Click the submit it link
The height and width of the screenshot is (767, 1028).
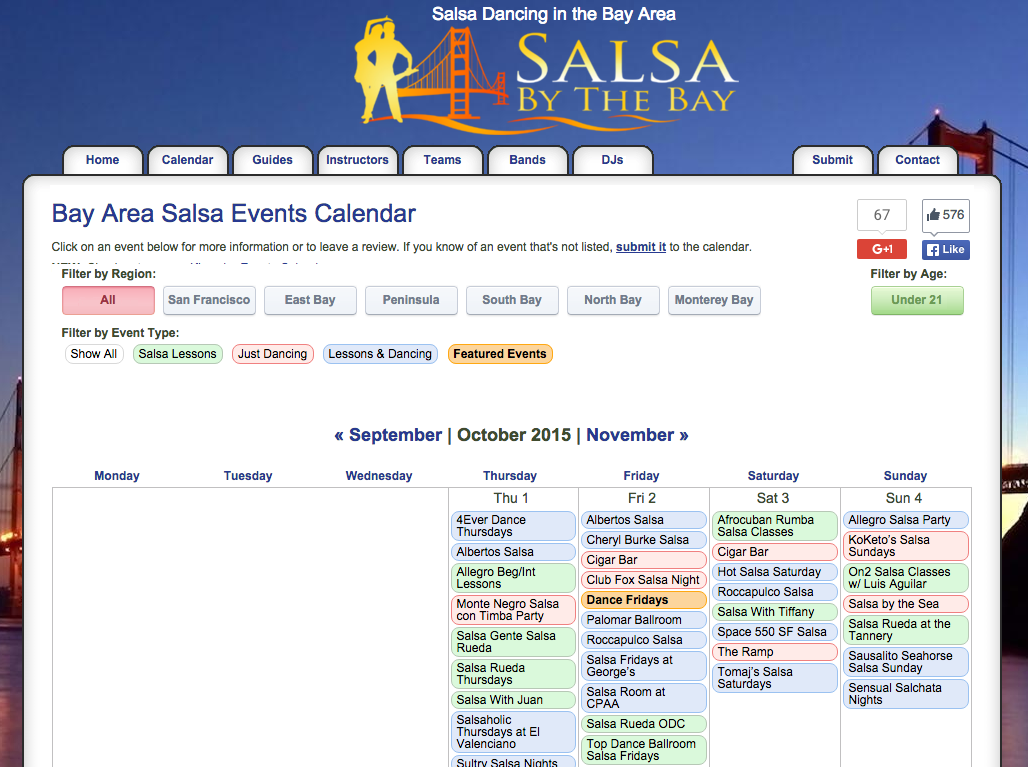point(641,247)
